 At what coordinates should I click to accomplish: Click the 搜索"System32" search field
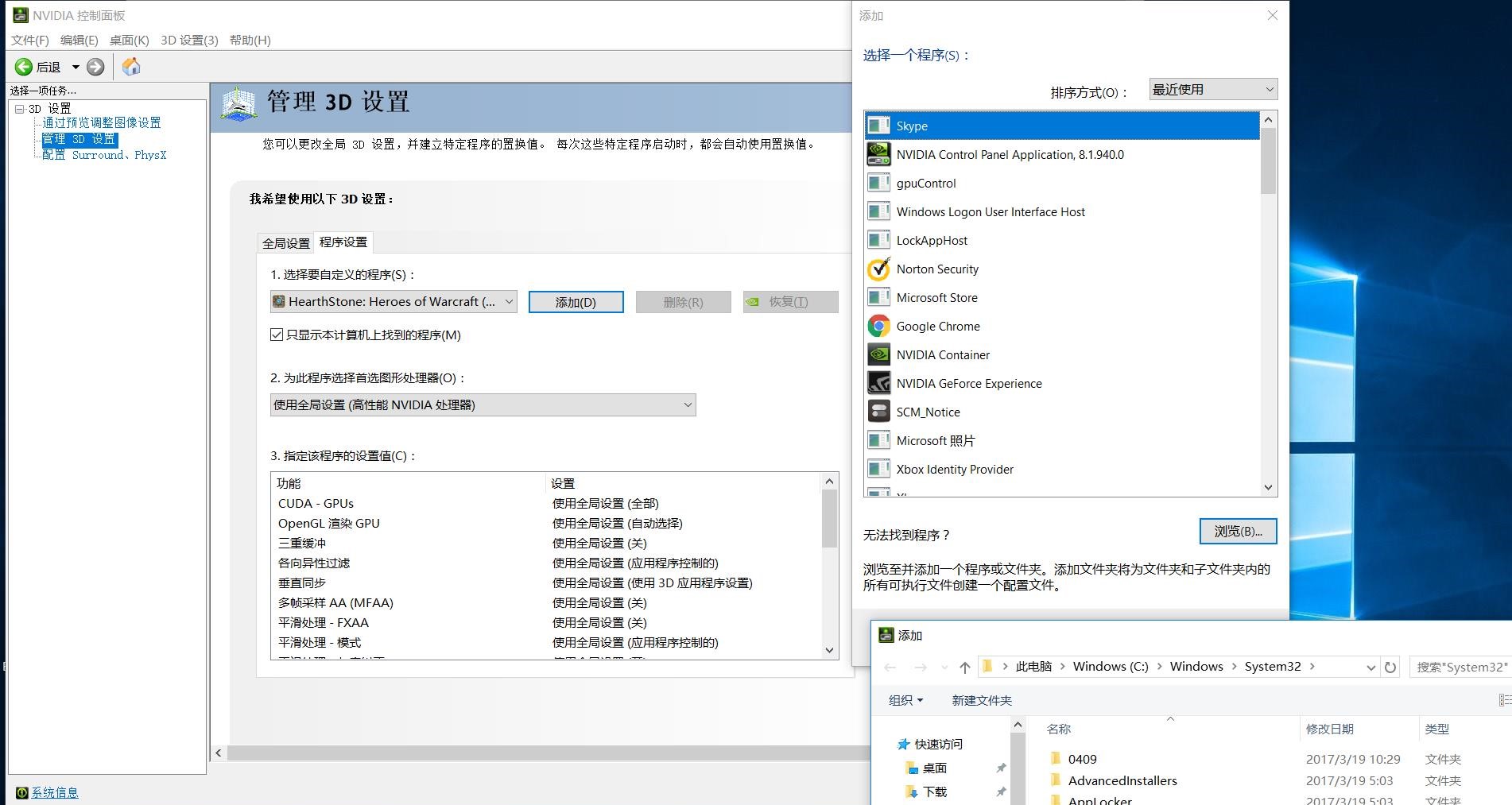tap(1460, 668)
